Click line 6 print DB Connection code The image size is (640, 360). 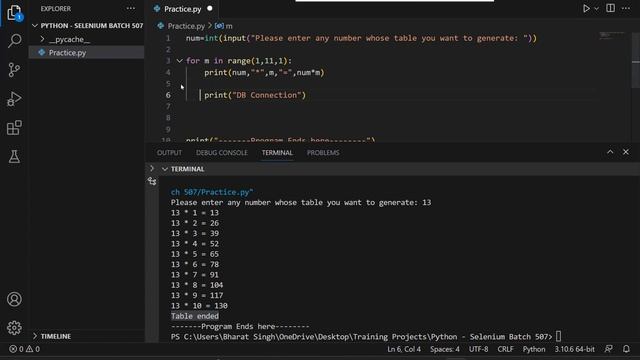[x=255, y=95]
